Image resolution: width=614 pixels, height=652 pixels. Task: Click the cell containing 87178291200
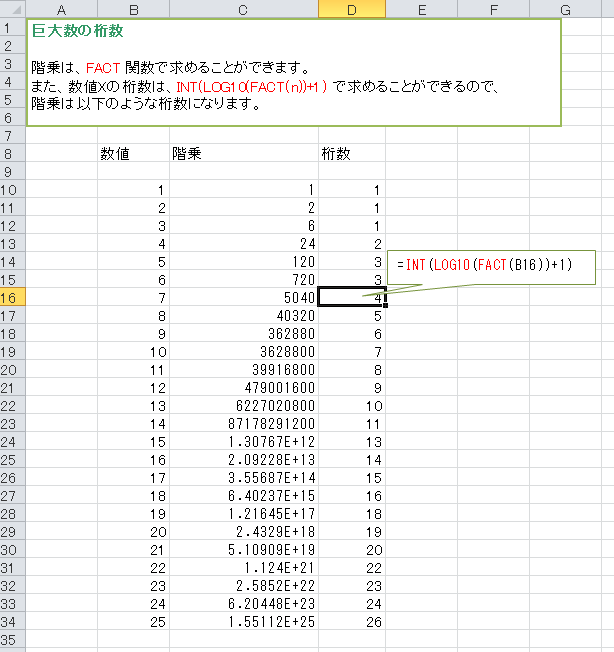(243, 423)
